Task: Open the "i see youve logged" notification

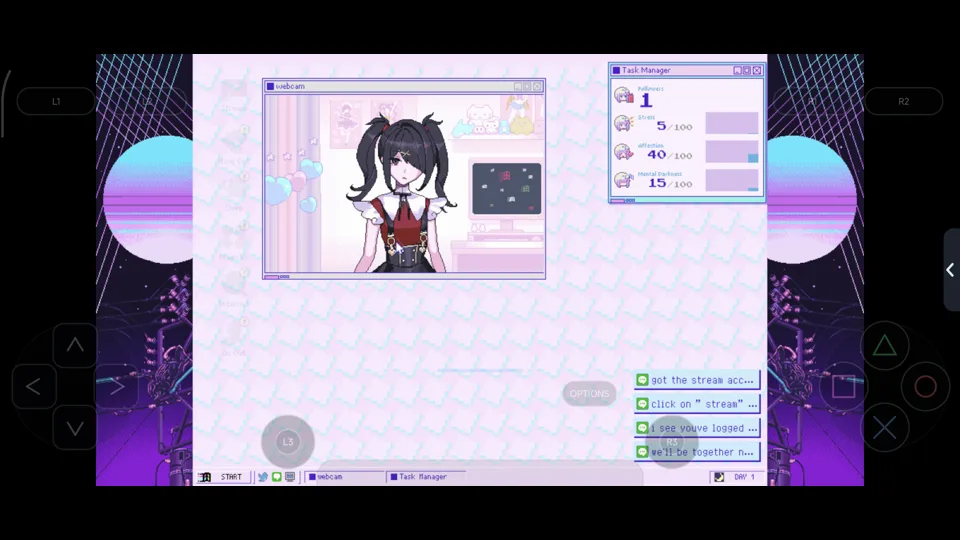Action: [x=697, y=428]
